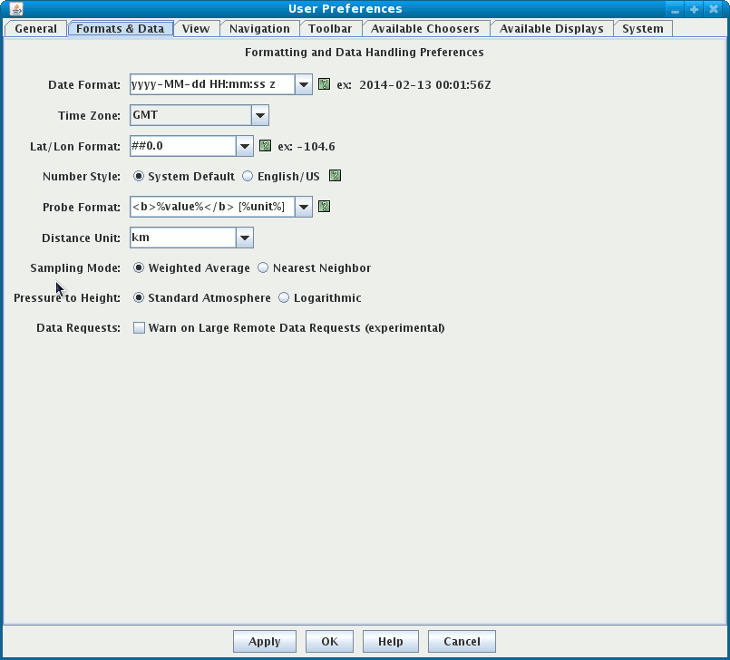Open help icon for Number Style
Viewport: 730px width, 660px height.
coord(335,176)
